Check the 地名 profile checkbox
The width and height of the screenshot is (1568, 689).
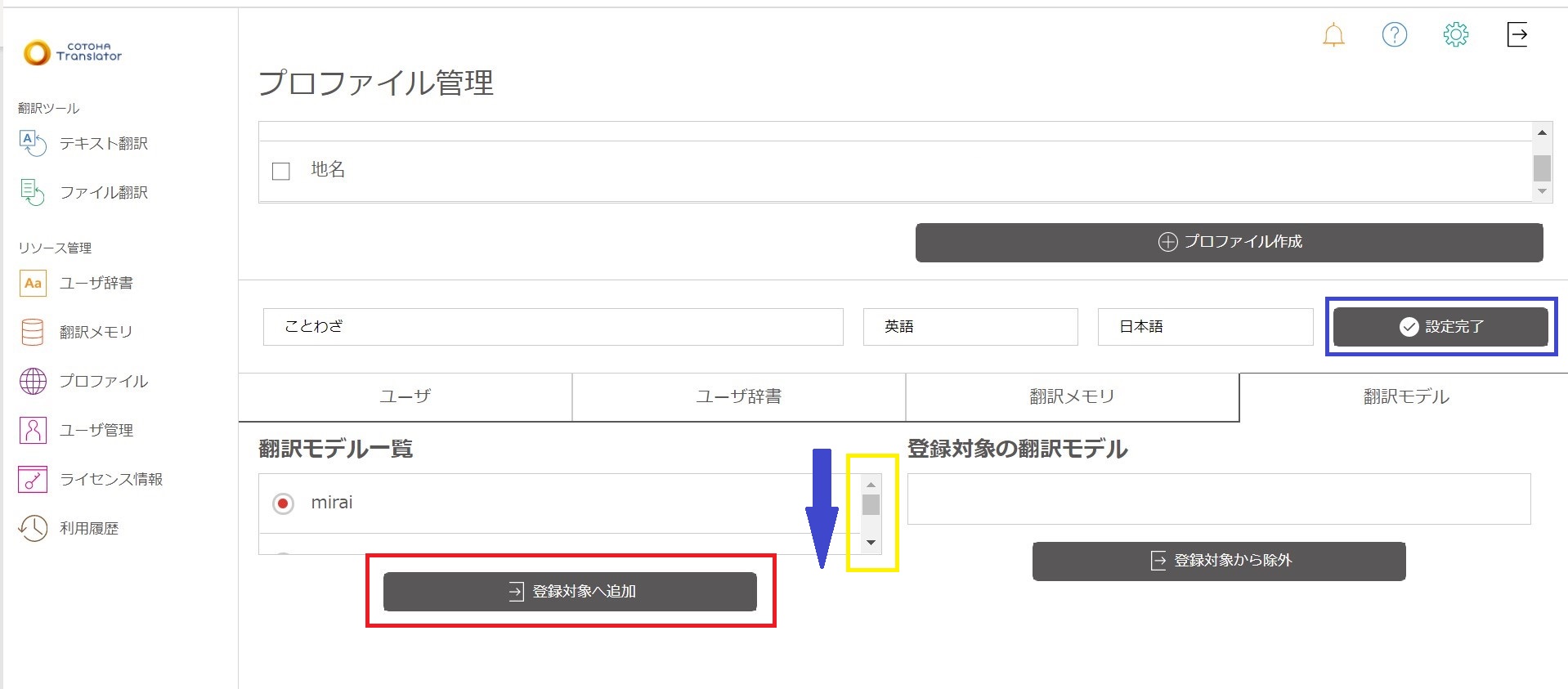281,171
